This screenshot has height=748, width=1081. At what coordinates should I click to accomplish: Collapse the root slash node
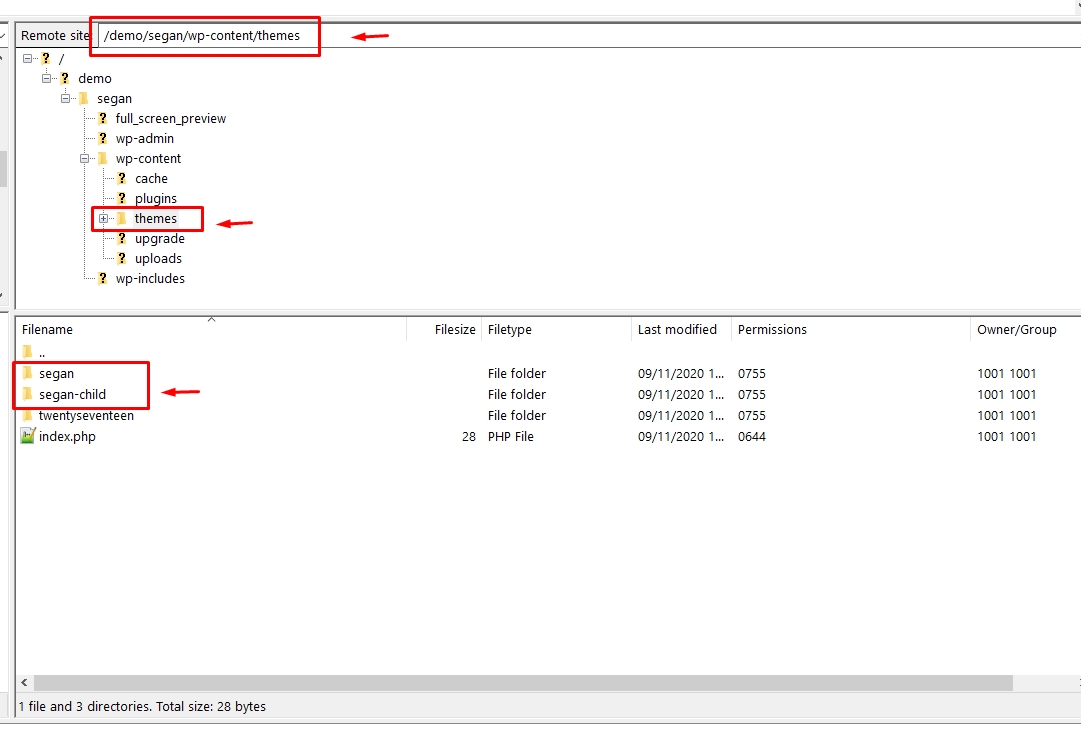(28, 58)
